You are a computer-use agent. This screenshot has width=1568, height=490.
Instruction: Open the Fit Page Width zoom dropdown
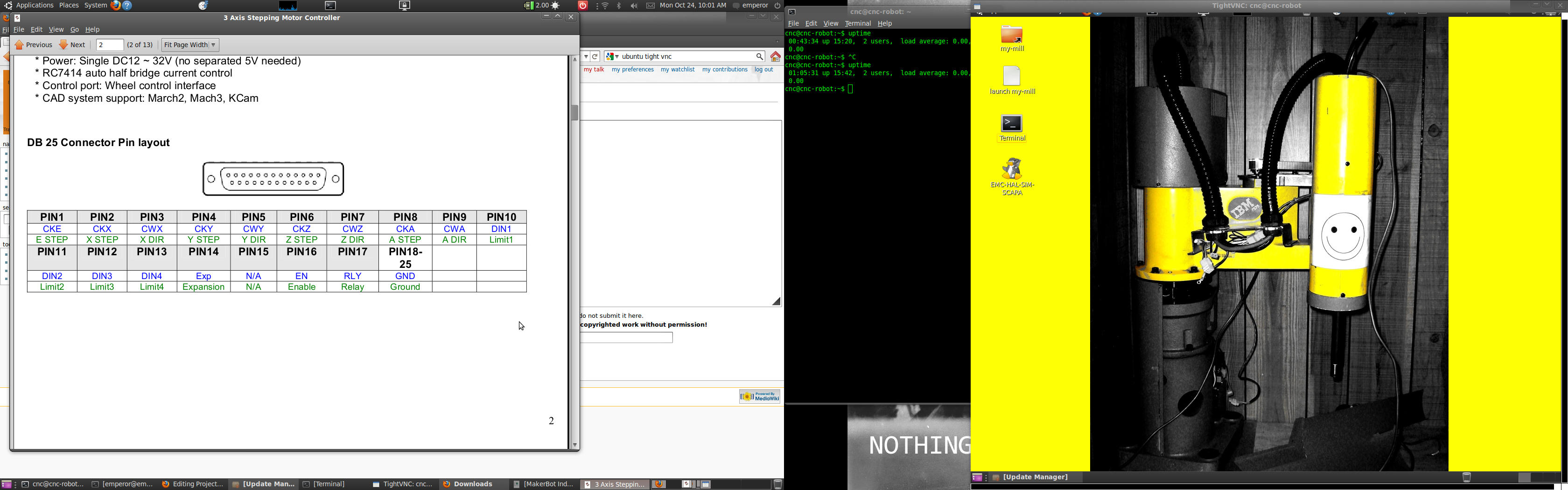coord(190,45)
